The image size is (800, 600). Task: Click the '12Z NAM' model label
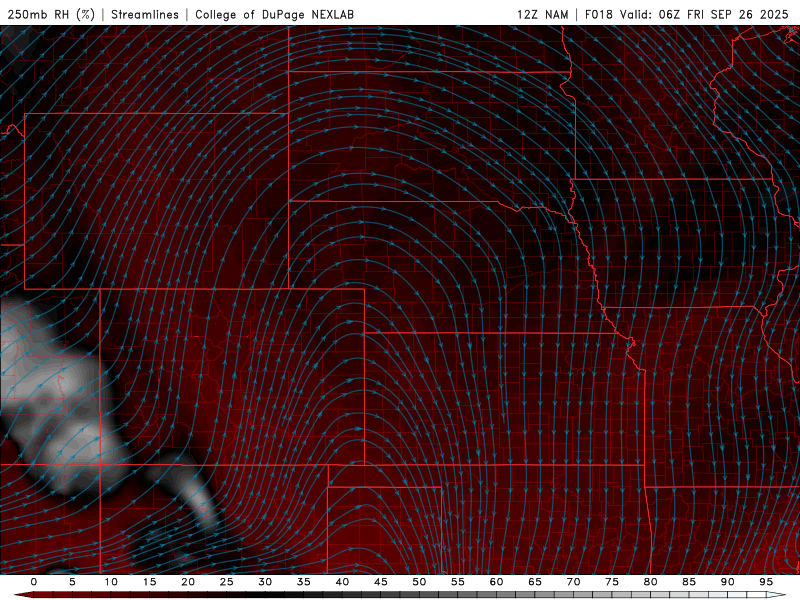[542, 14]
